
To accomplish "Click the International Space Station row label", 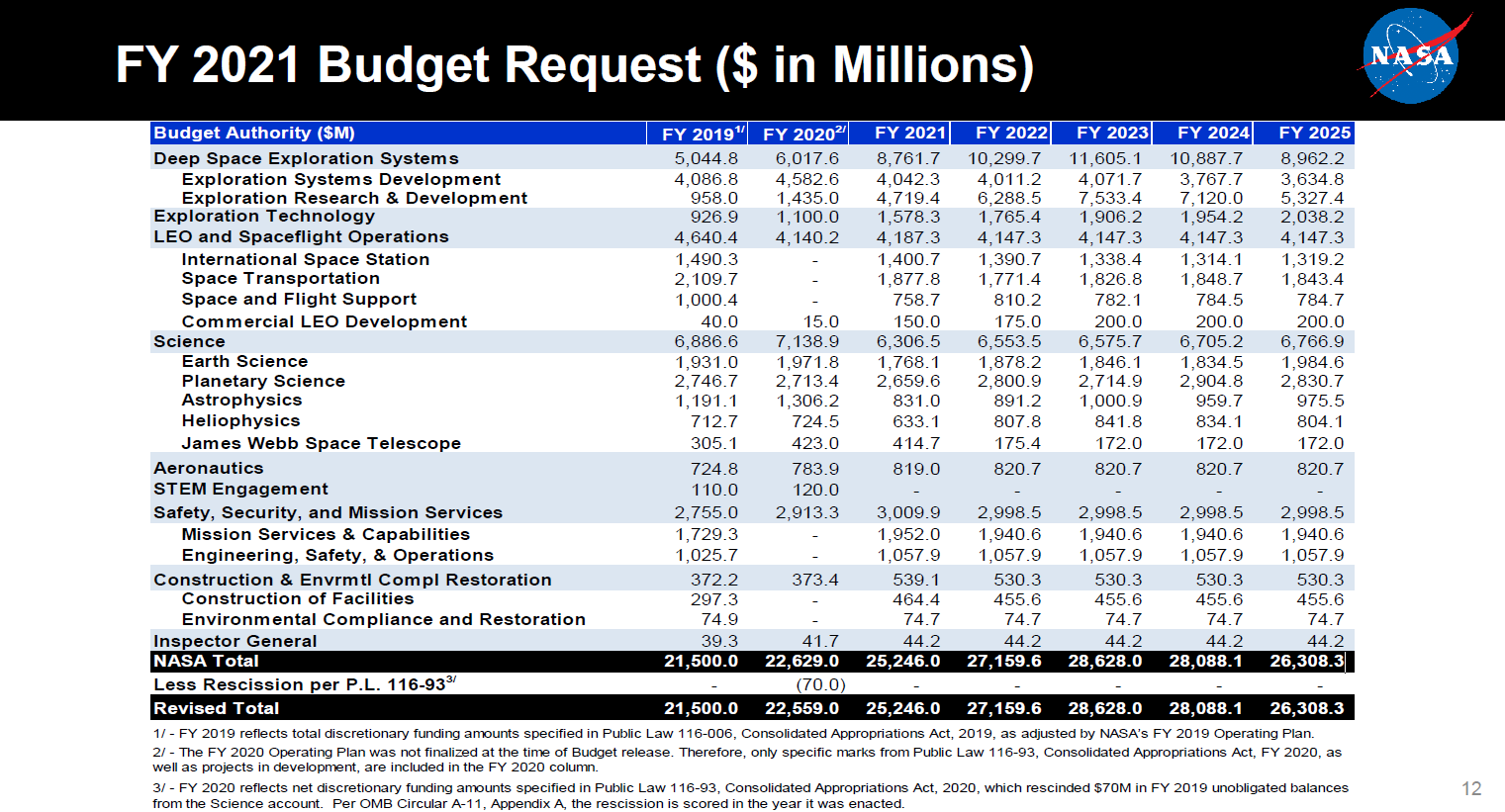I will point(306,259).
